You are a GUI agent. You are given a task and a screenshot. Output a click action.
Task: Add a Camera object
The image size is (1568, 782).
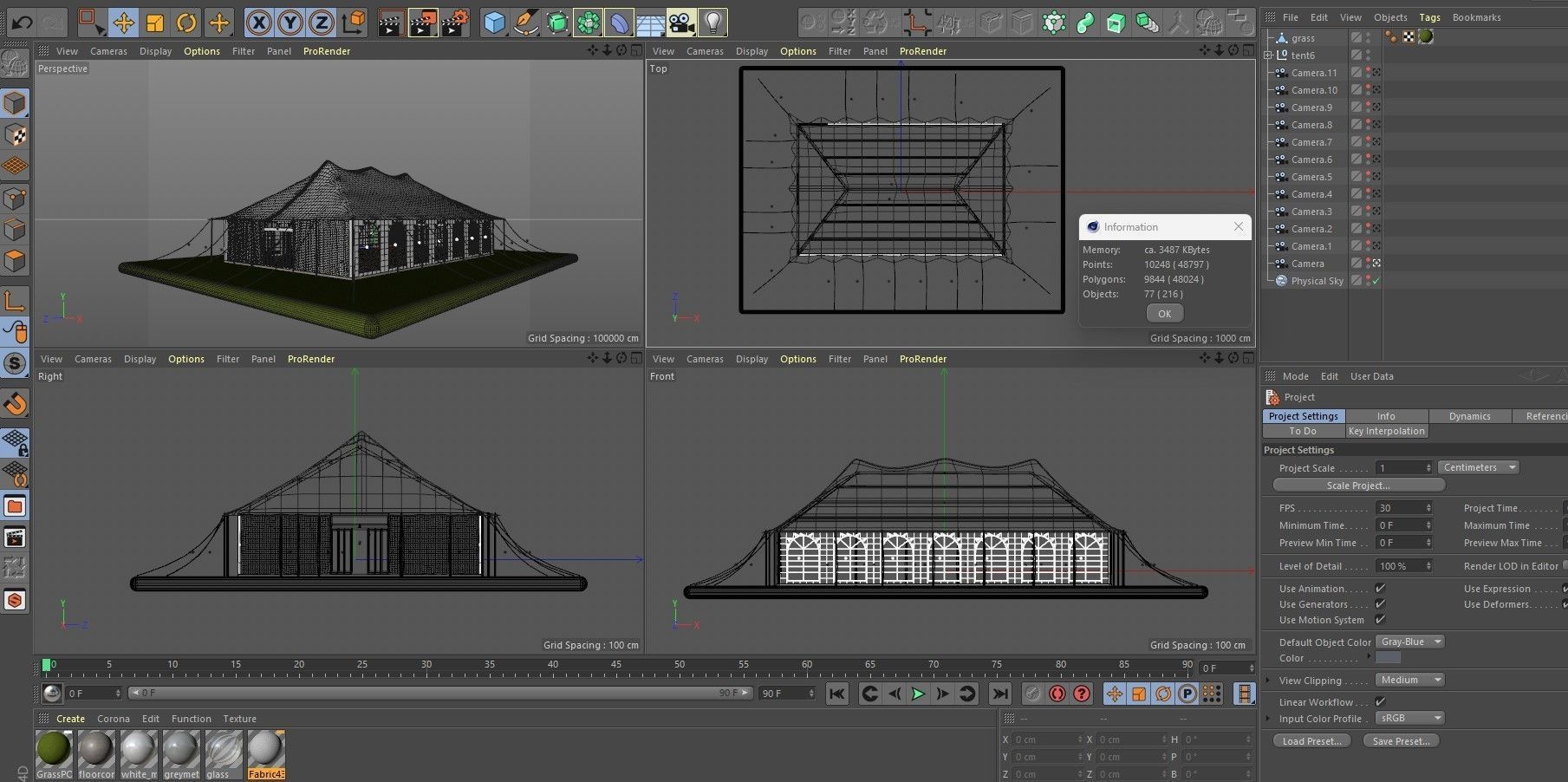coord(681,23)
